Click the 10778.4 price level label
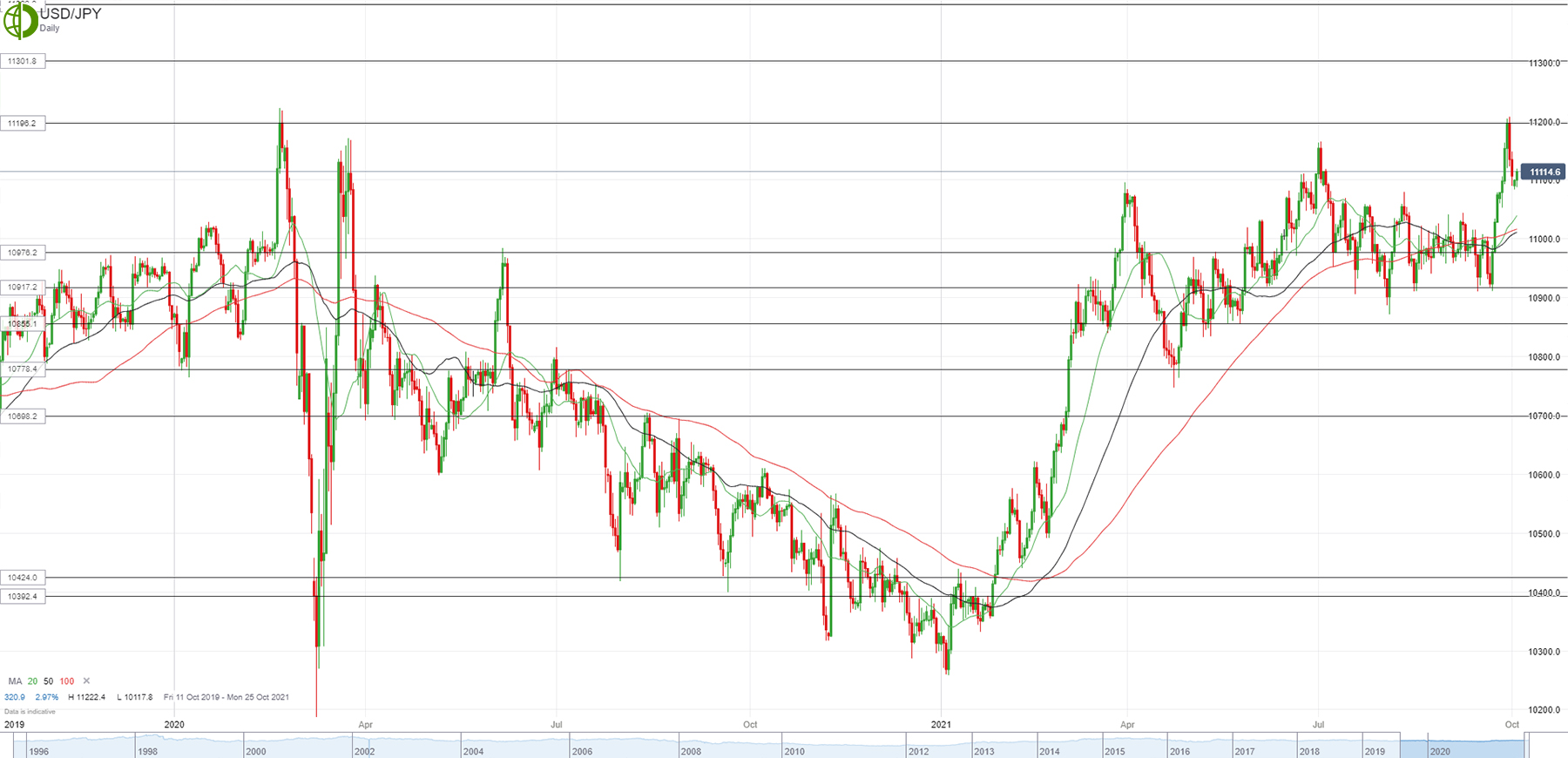The image size is (1568, 758). click(23, 369)
